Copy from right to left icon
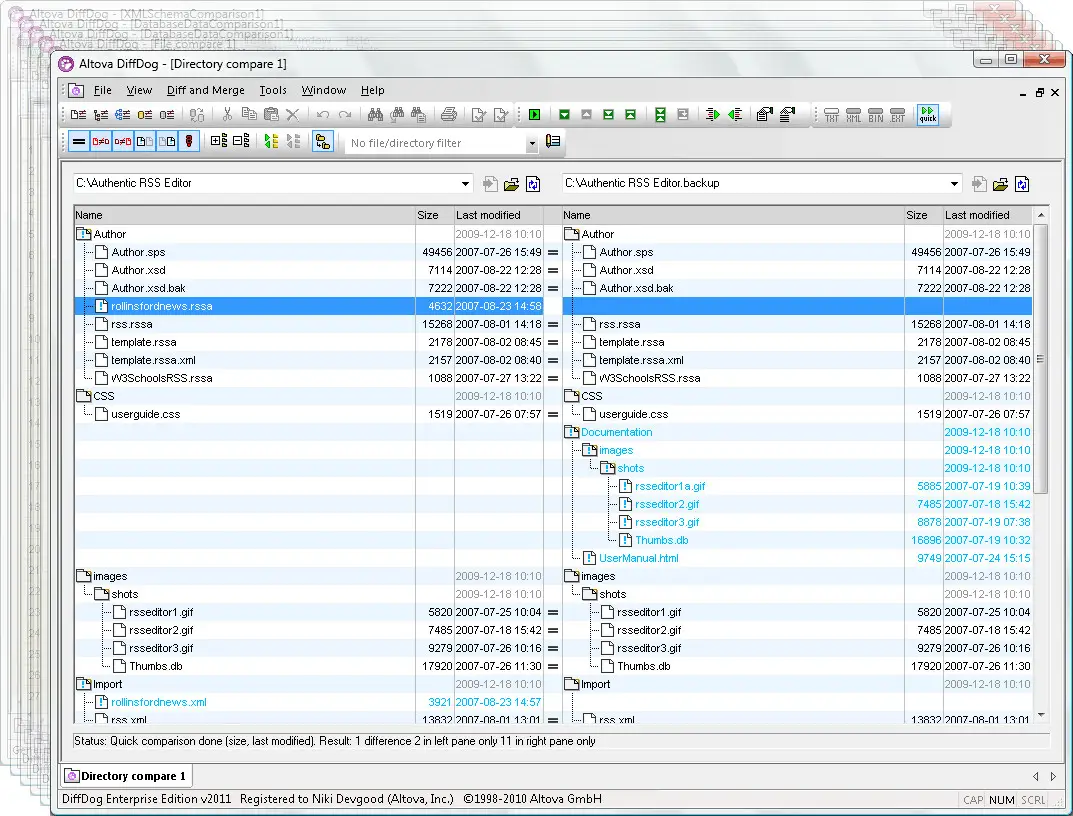The height and width of the screenshot is (816, 1073). pos(734,114)
